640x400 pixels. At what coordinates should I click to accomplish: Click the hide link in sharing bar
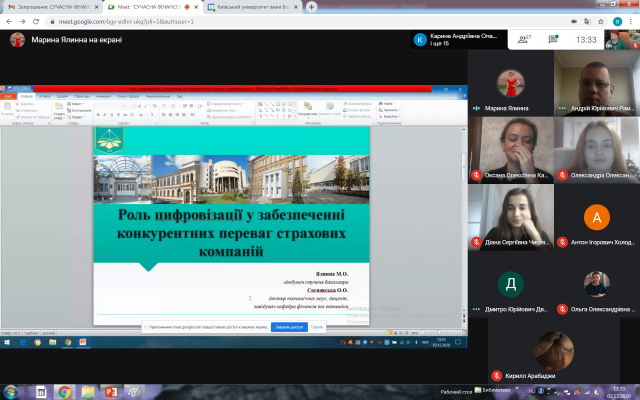pyautogui.click(x=316, y=327)
